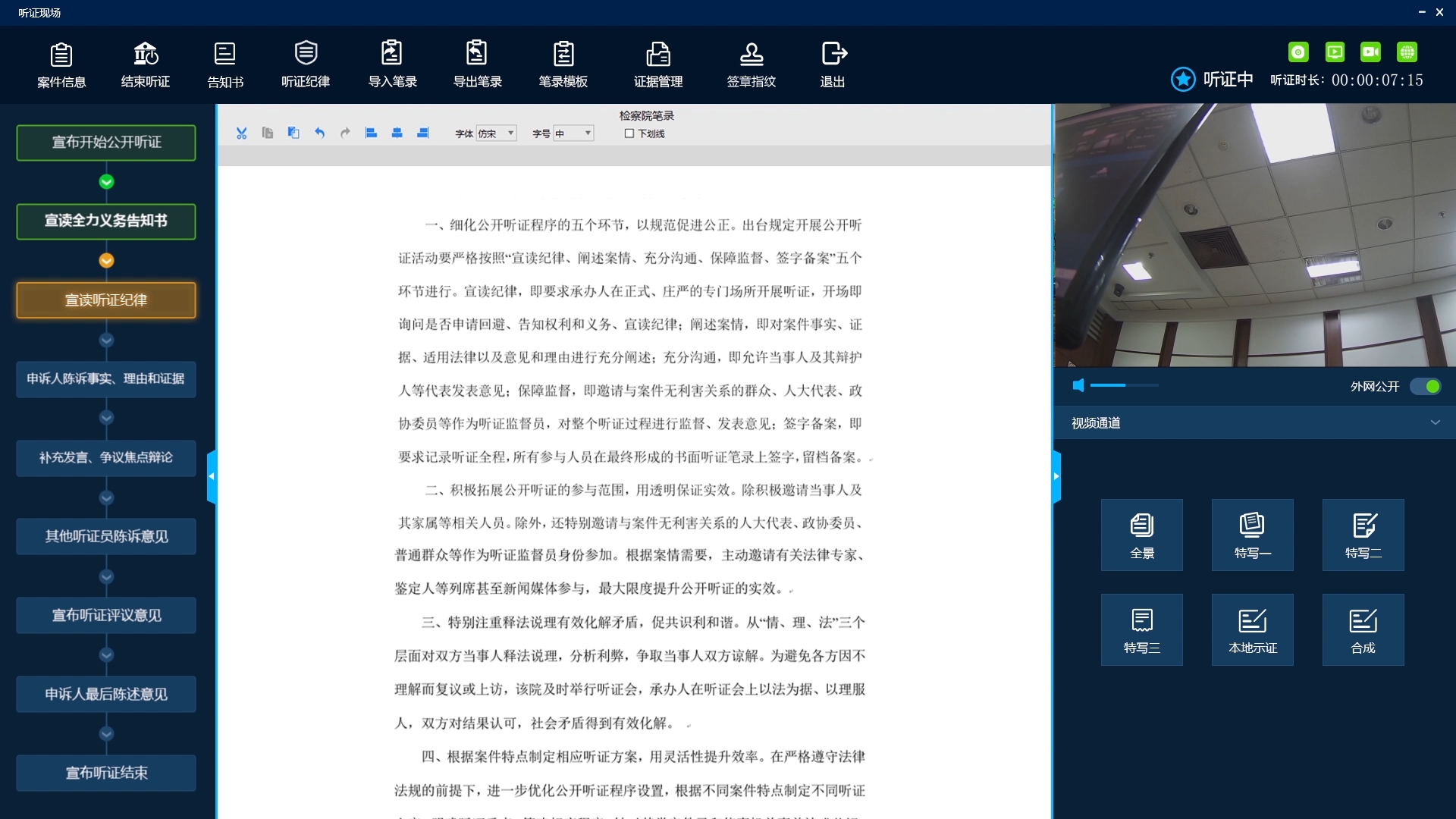Click the 退出 exit menu item
The image size is (1456, 819).
coord(833,64)
